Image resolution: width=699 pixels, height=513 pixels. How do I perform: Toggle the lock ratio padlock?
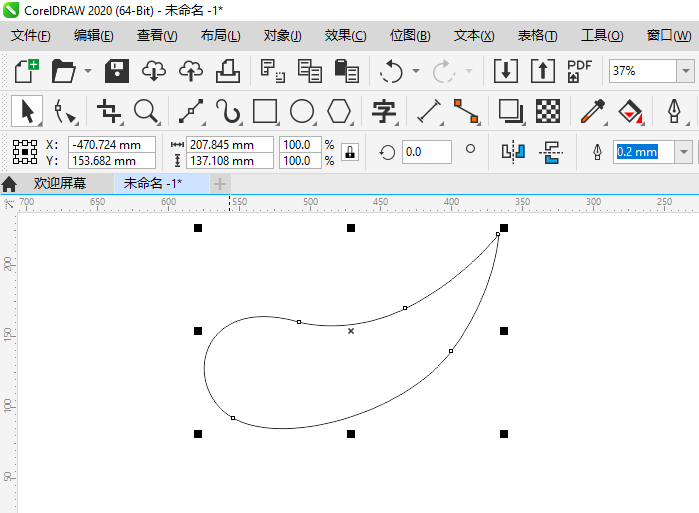click(x=349, y=152)
